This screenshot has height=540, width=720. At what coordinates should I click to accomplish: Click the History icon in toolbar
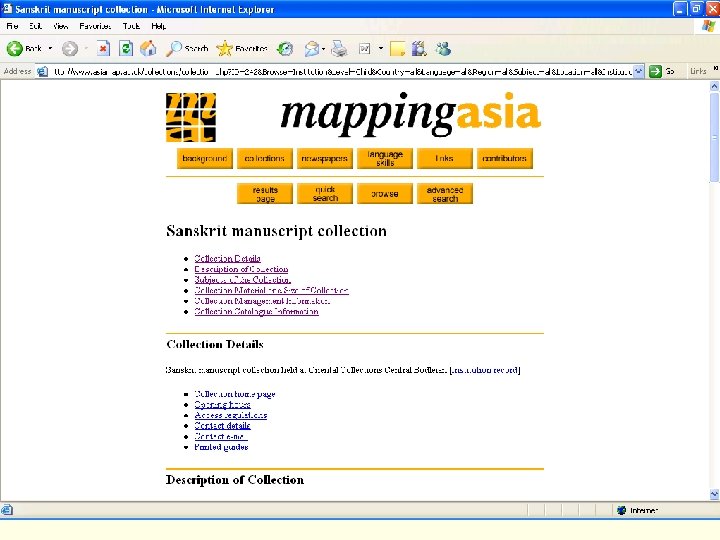coord(285,48)
